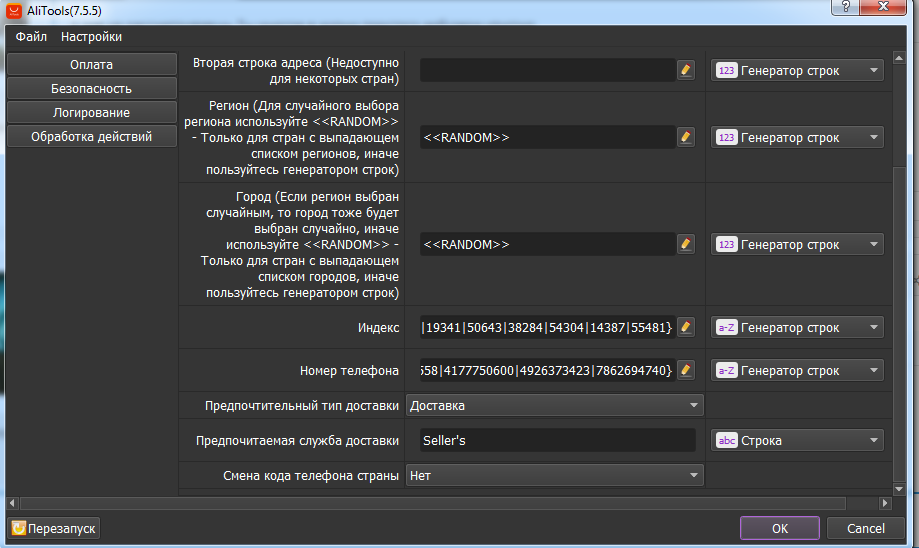Image resolution: width=919 pixels, height=548 pixels.
Task: Focus the Номер телефона input field
Action: 547,370
